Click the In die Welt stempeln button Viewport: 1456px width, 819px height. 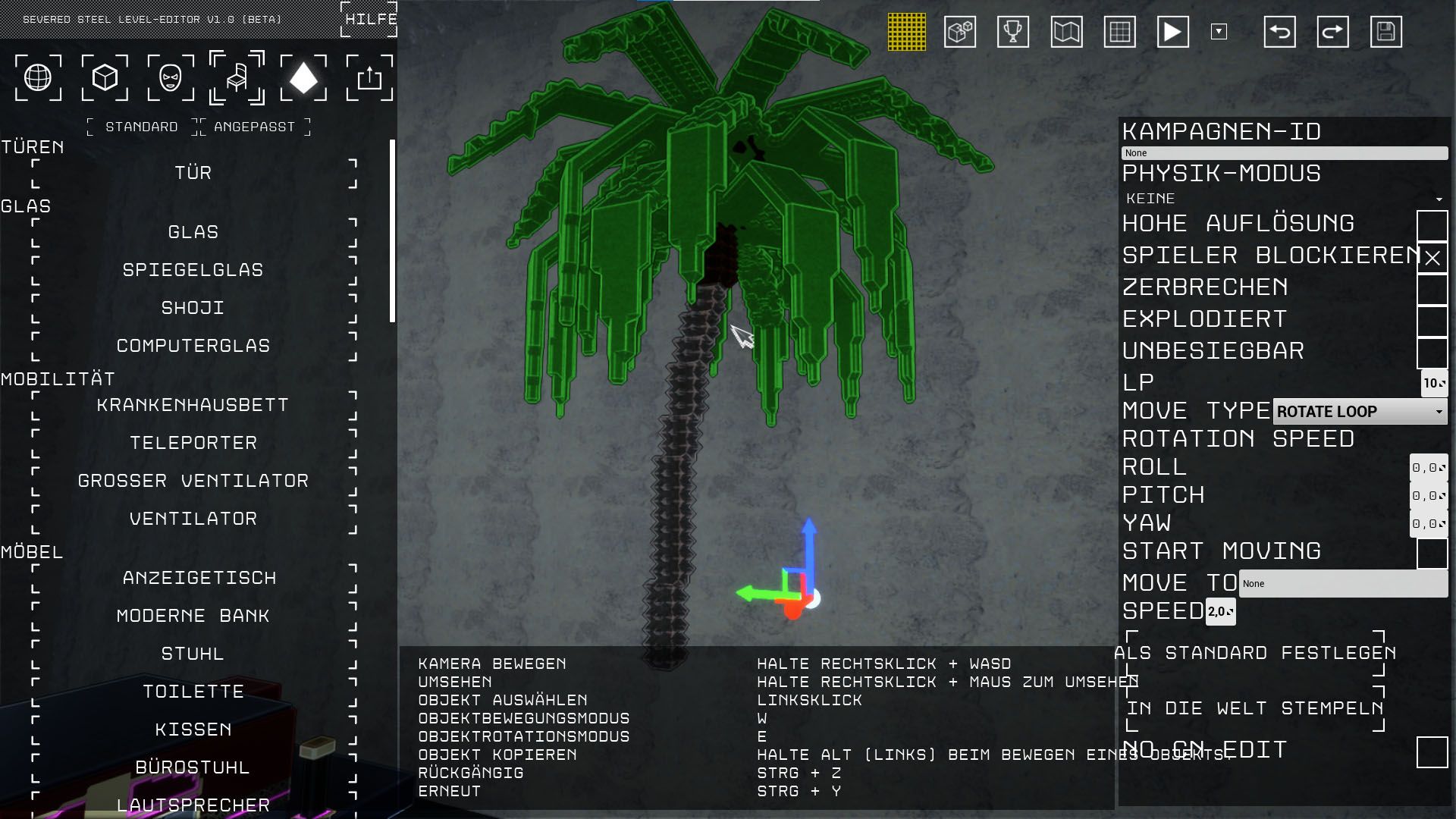(1255, 708)
